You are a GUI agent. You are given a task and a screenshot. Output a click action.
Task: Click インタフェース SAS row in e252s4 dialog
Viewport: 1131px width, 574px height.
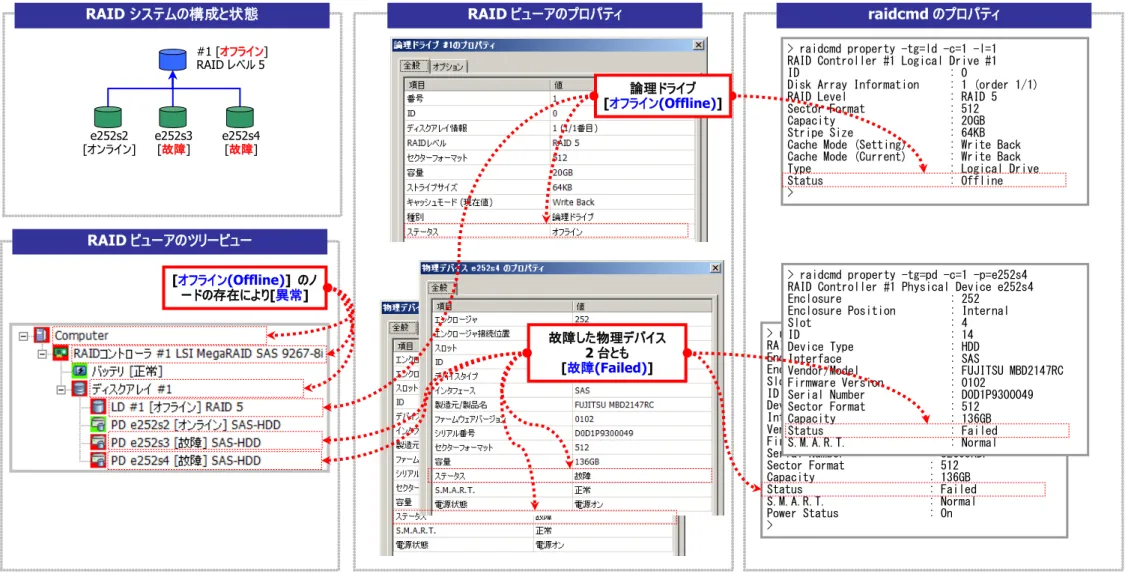click(x=572, y=390)
